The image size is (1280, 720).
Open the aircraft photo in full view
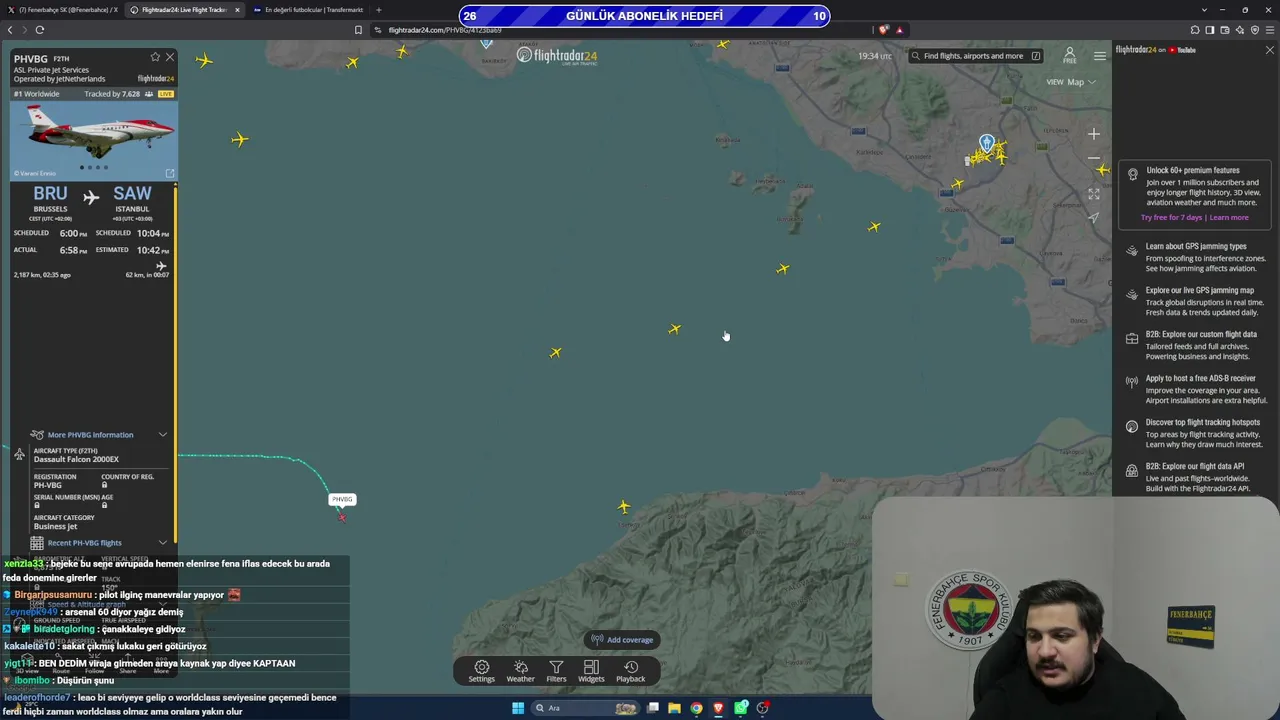click(x=94, y=141)
